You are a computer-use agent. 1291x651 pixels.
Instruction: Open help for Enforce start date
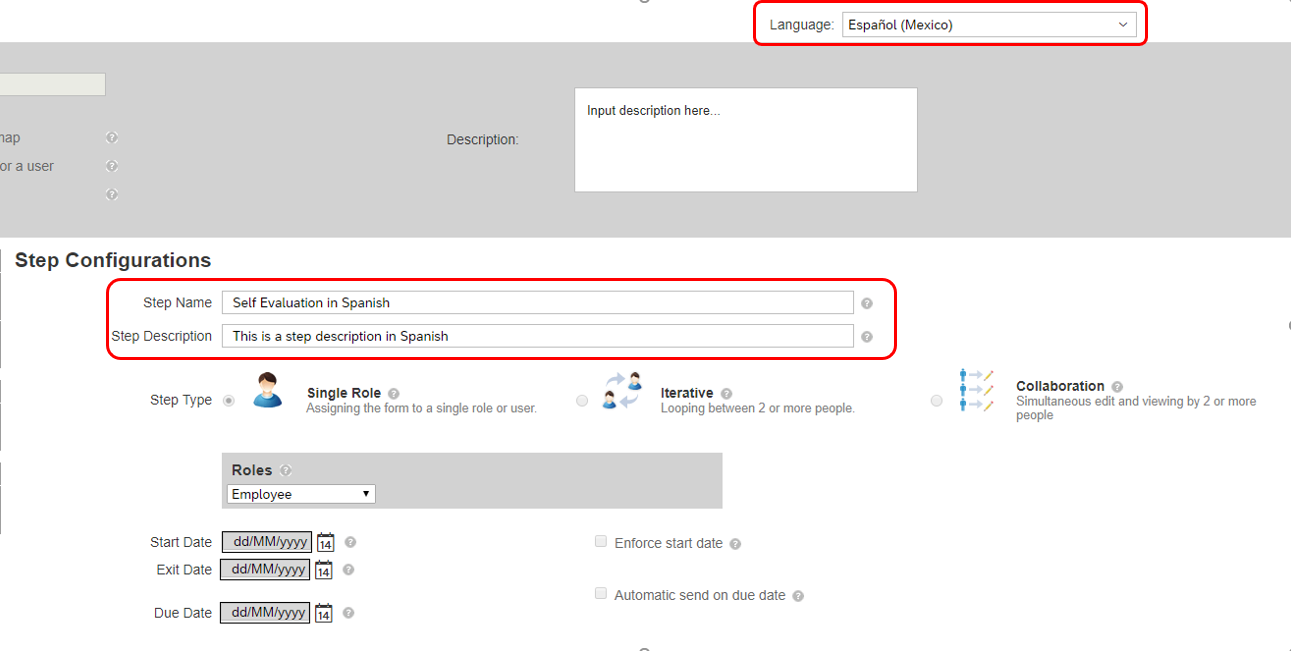(x=735, y=544)
